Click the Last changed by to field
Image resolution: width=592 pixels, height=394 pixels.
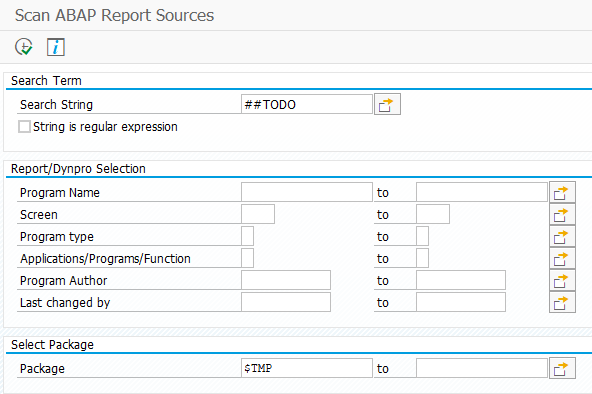(461, 302)
